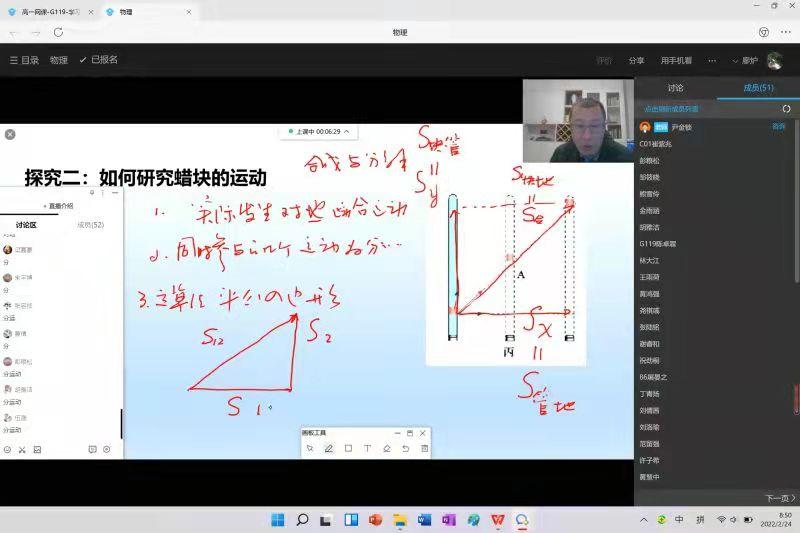Viewport: 800px width, 533px height.
Task: Expand the 上课中 timer dropdown arrow
Action: (349, 131)
